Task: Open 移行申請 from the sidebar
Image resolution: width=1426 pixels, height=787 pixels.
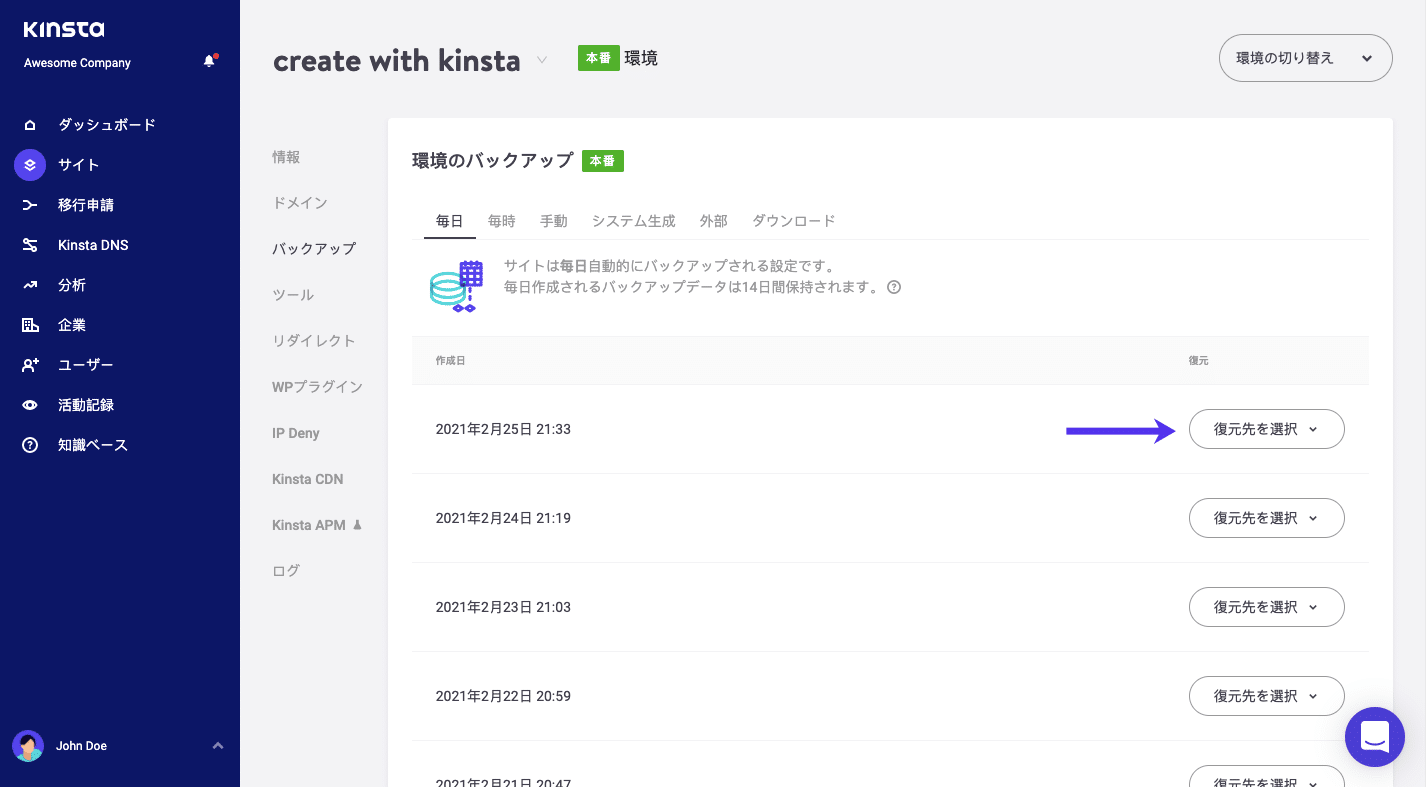Action: 29,204
